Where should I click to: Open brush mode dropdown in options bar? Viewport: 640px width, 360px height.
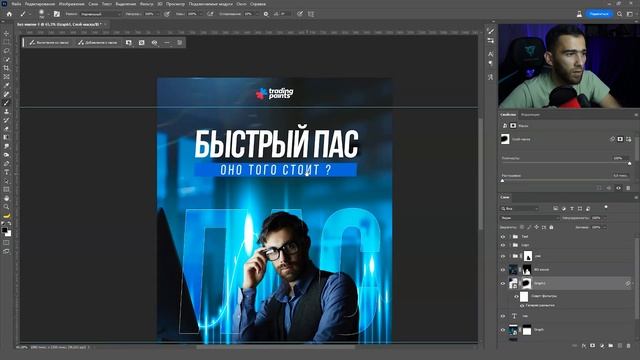coord(100,14)
